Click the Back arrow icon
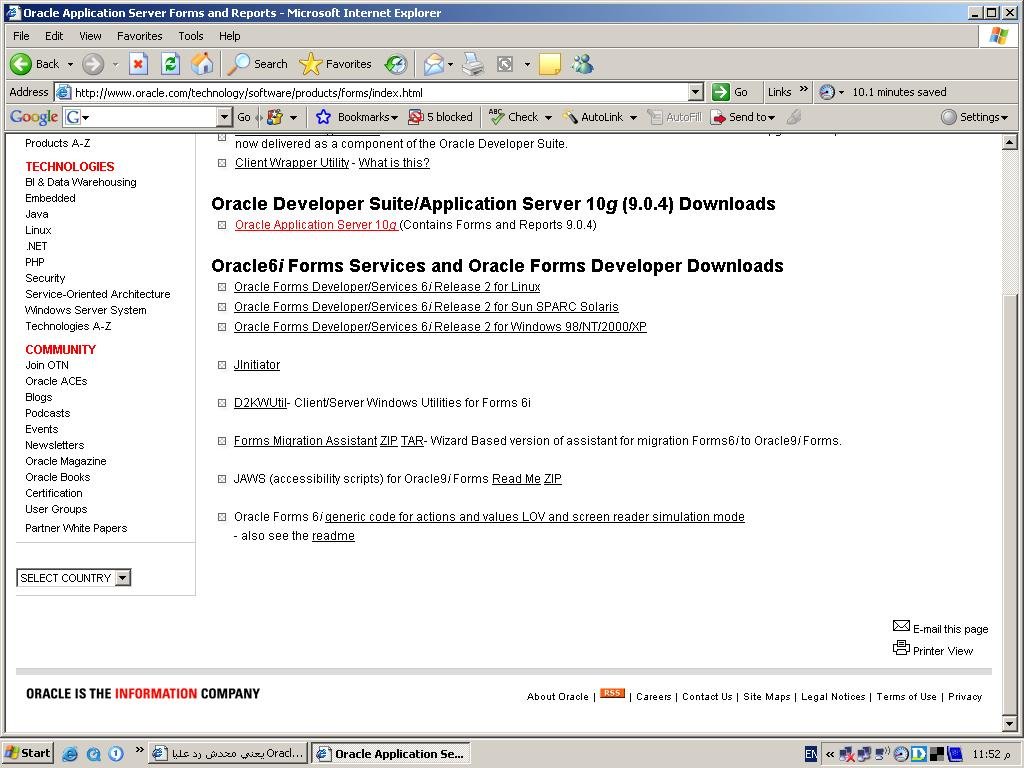 click(x=21, y=64)
